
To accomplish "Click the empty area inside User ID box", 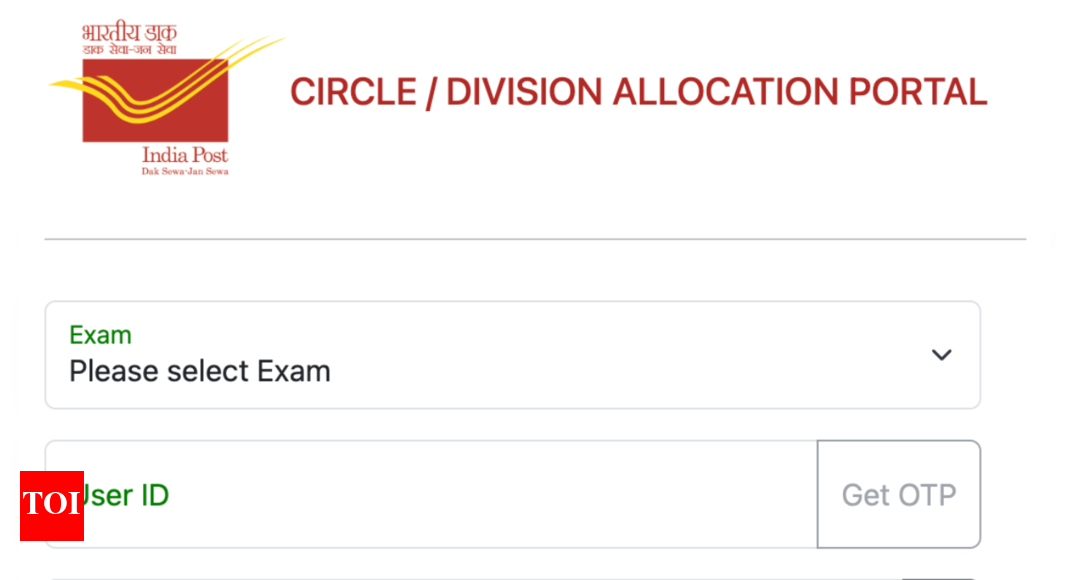I will (491, 494).
